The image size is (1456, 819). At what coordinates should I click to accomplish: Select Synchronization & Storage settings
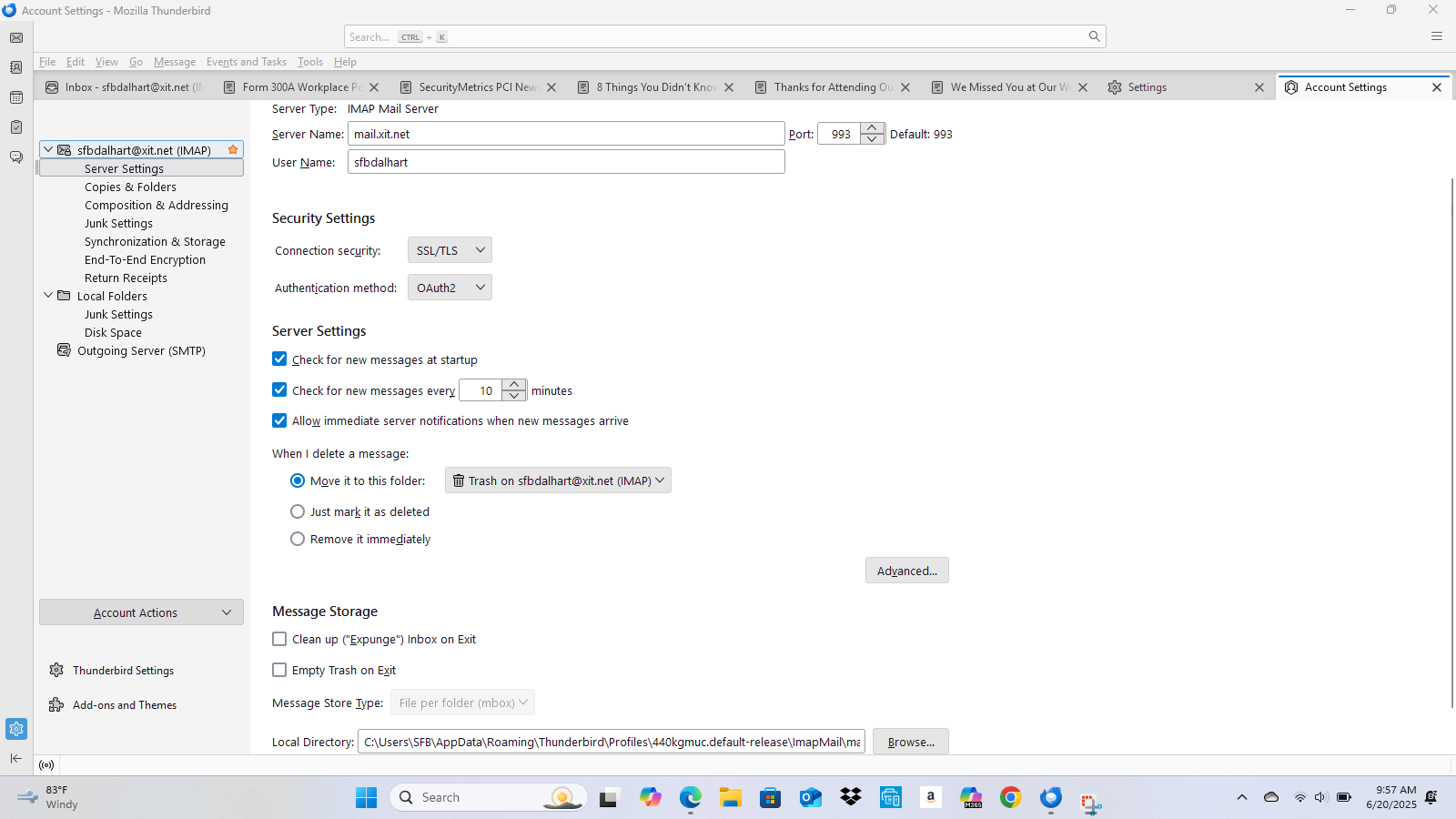pyautogui.click(x=155, y=241)
